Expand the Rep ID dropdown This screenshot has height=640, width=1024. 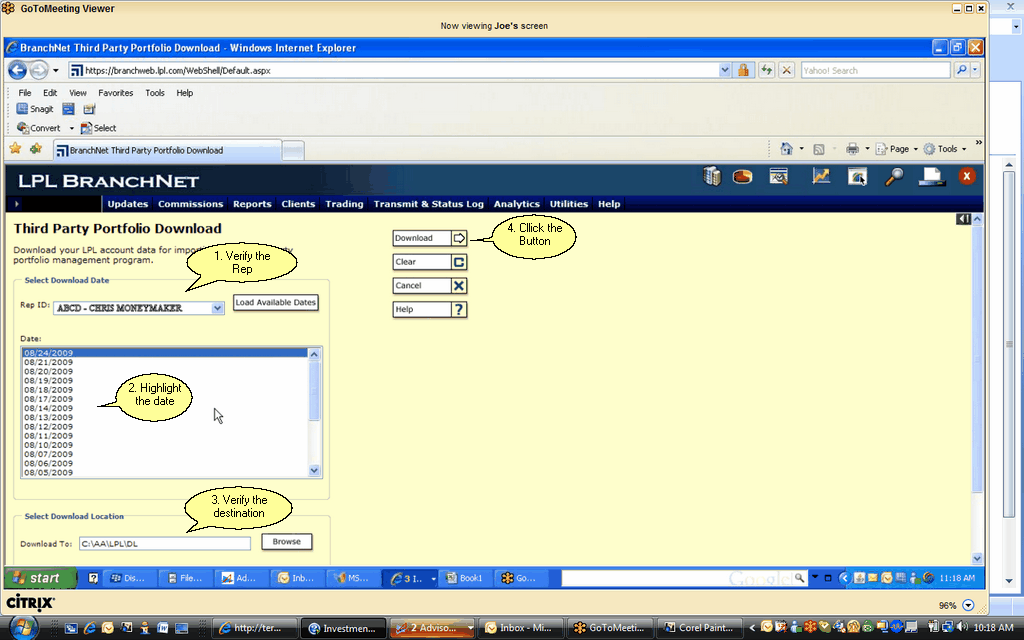point(218,308)
